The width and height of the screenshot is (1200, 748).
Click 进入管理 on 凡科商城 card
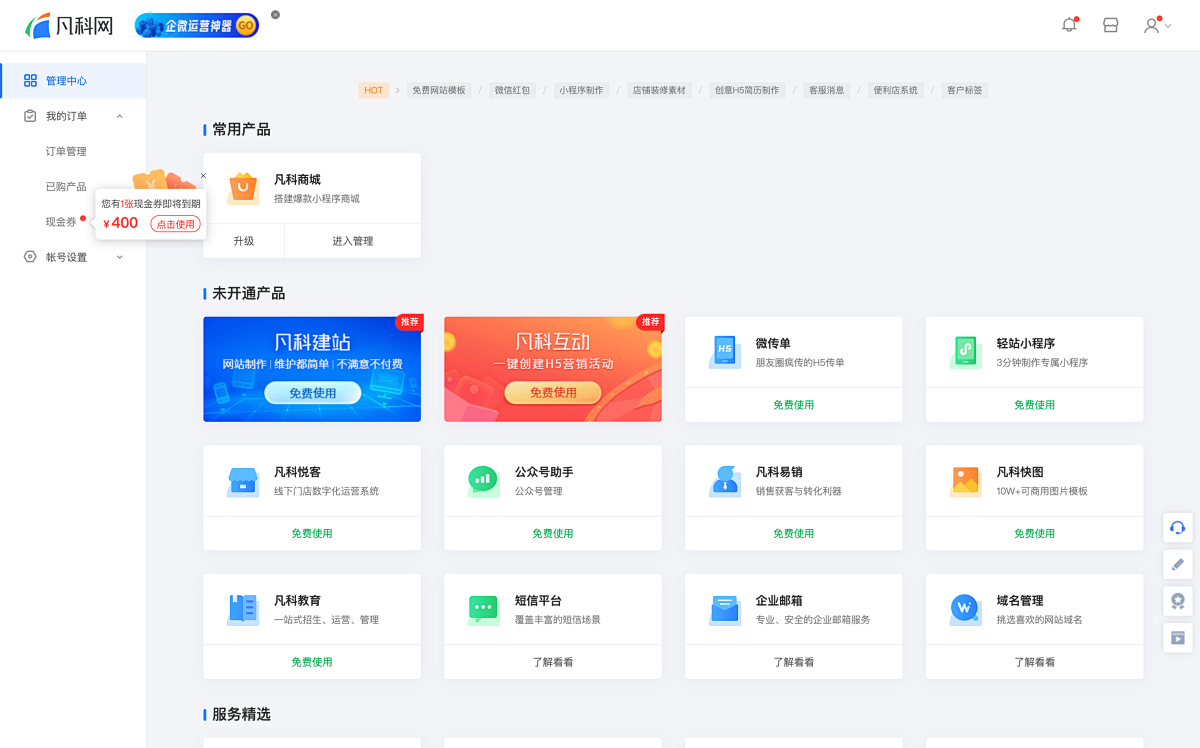tap(353, 241)
